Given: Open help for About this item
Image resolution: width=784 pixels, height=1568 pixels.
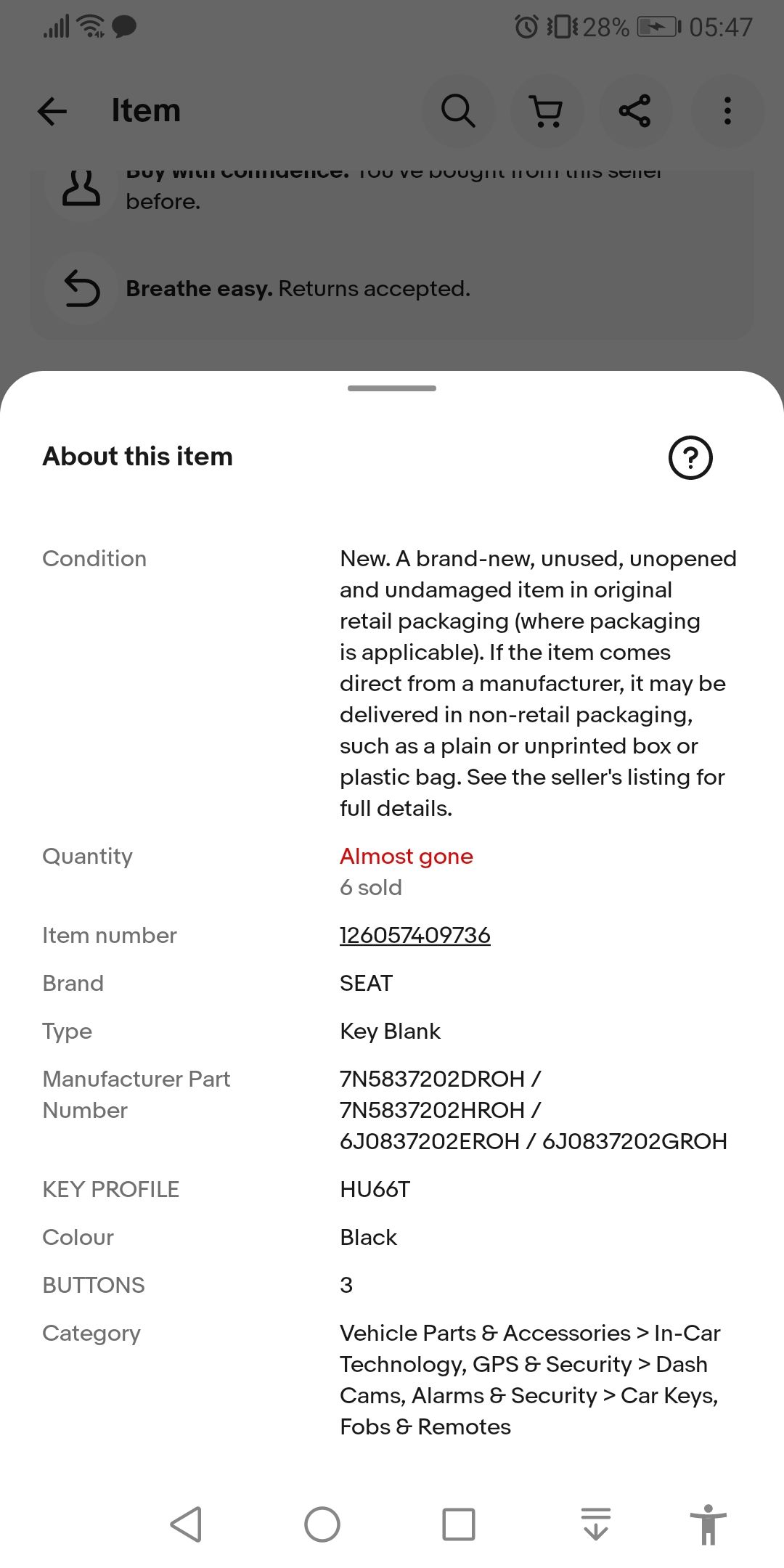Looking at the screenshot, I should (x=690, y=457).
